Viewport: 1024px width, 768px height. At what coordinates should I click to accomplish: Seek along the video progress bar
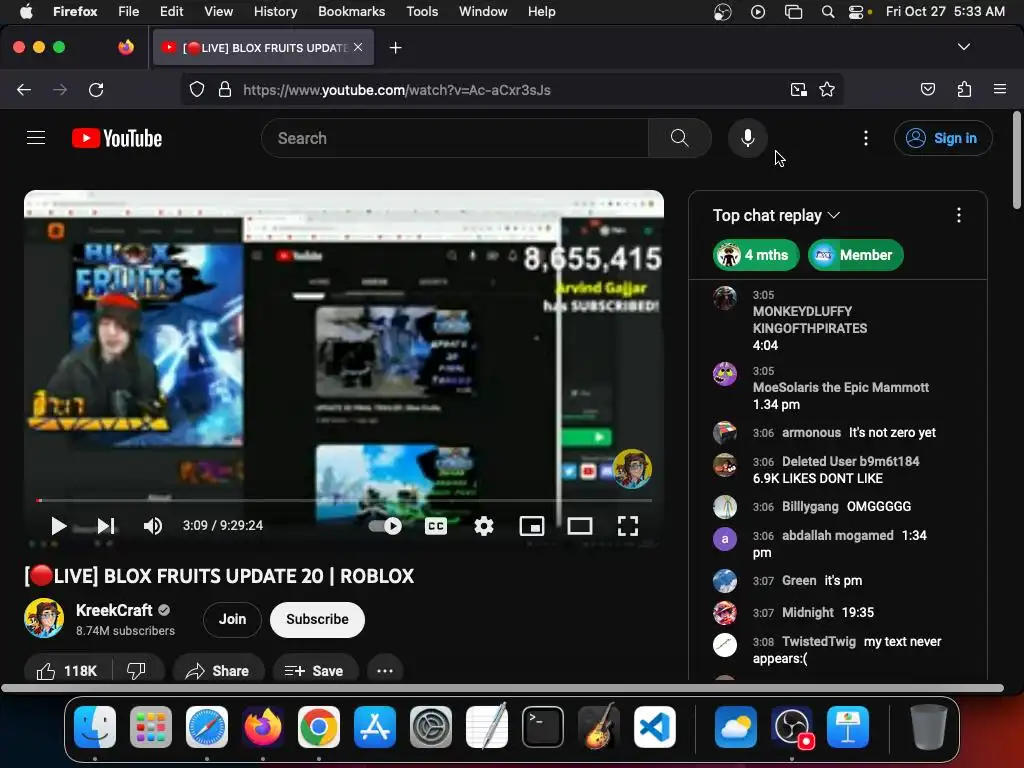[x=344, y=500]
